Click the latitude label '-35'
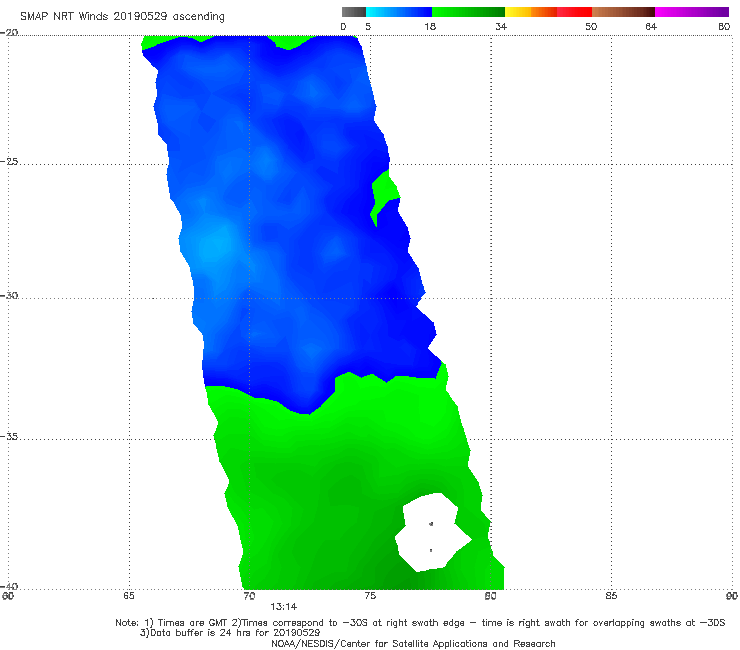This screenshot has height=650, width=740. click(9, 436)
